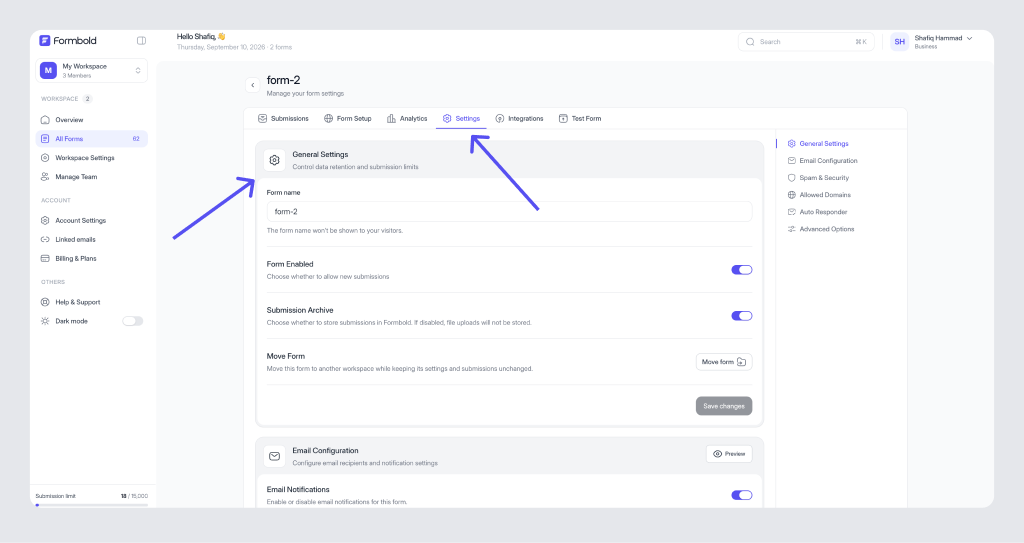This screenshot has width=1024, height=543.
Task: Click the back arrow beside form-2
Action: point(253,85)
